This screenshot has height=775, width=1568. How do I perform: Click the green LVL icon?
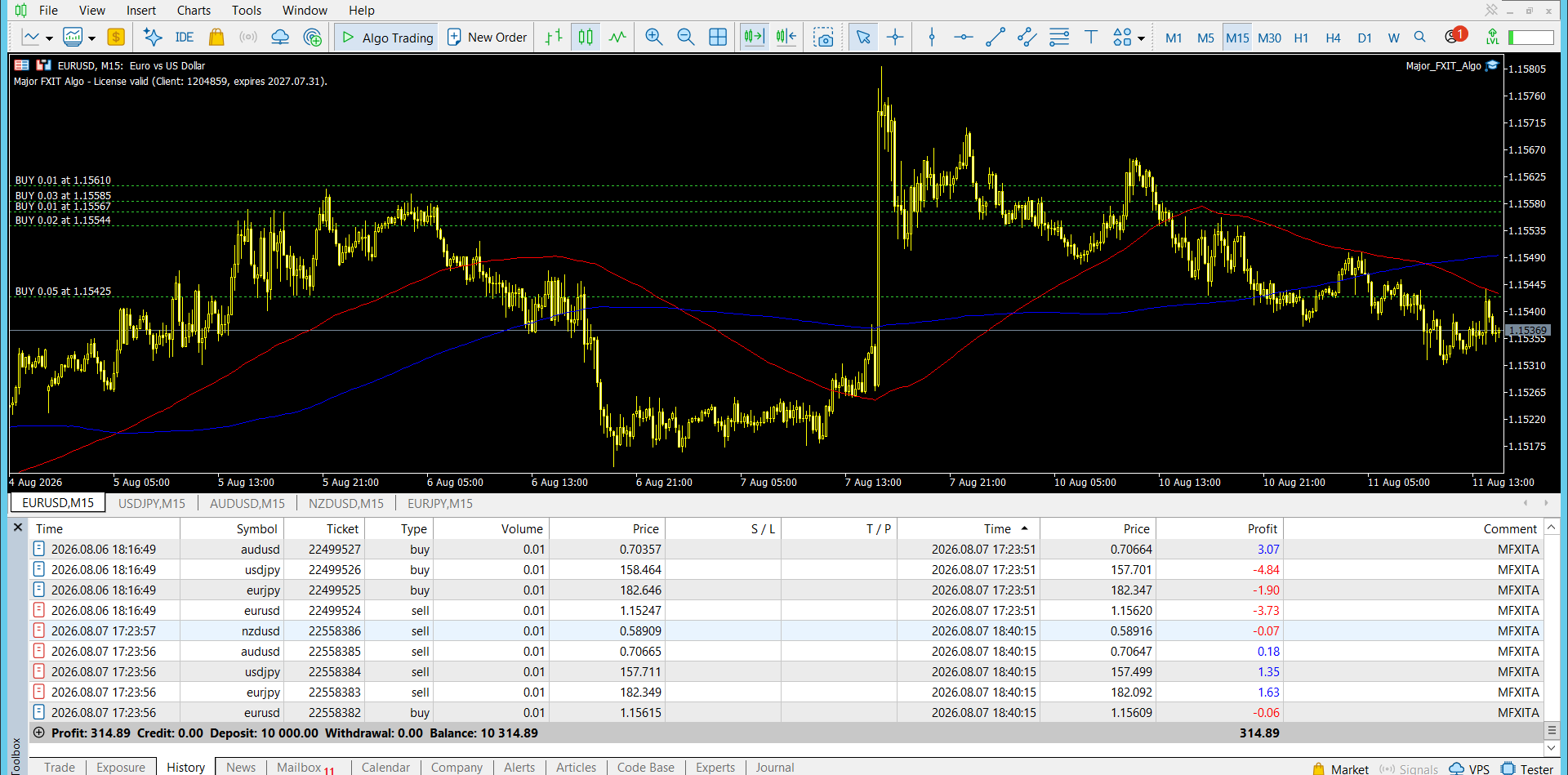coord(1492,37)
